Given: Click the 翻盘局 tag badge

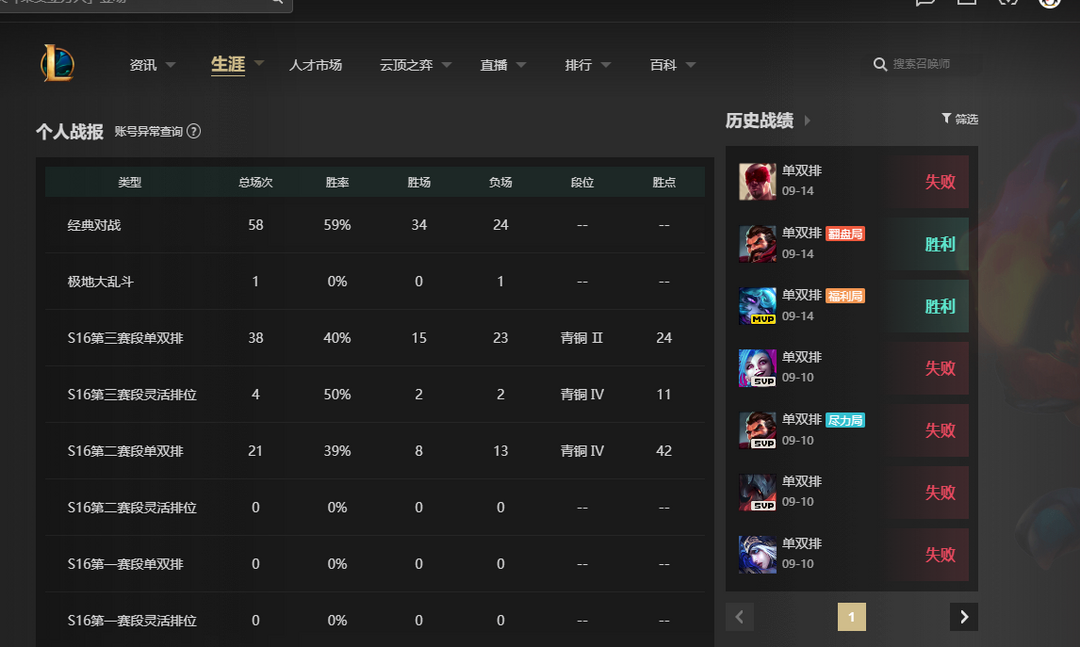Looking at the screenshot, I should [845, 234].
